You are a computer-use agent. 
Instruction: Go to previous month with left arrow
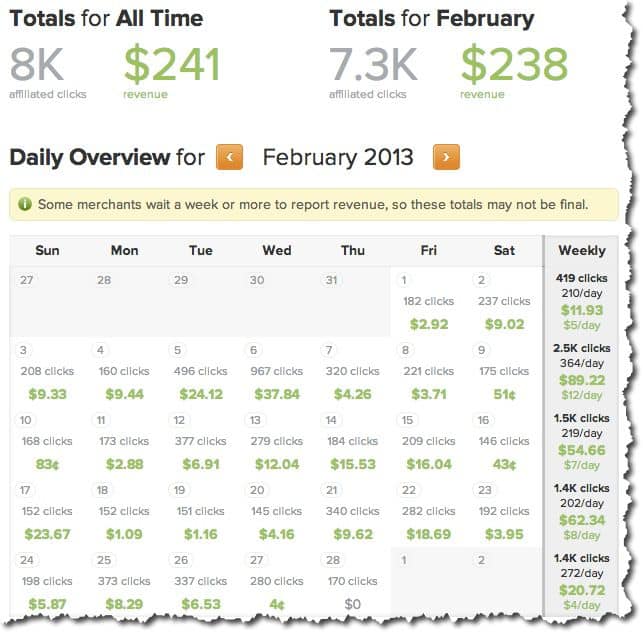230,157
